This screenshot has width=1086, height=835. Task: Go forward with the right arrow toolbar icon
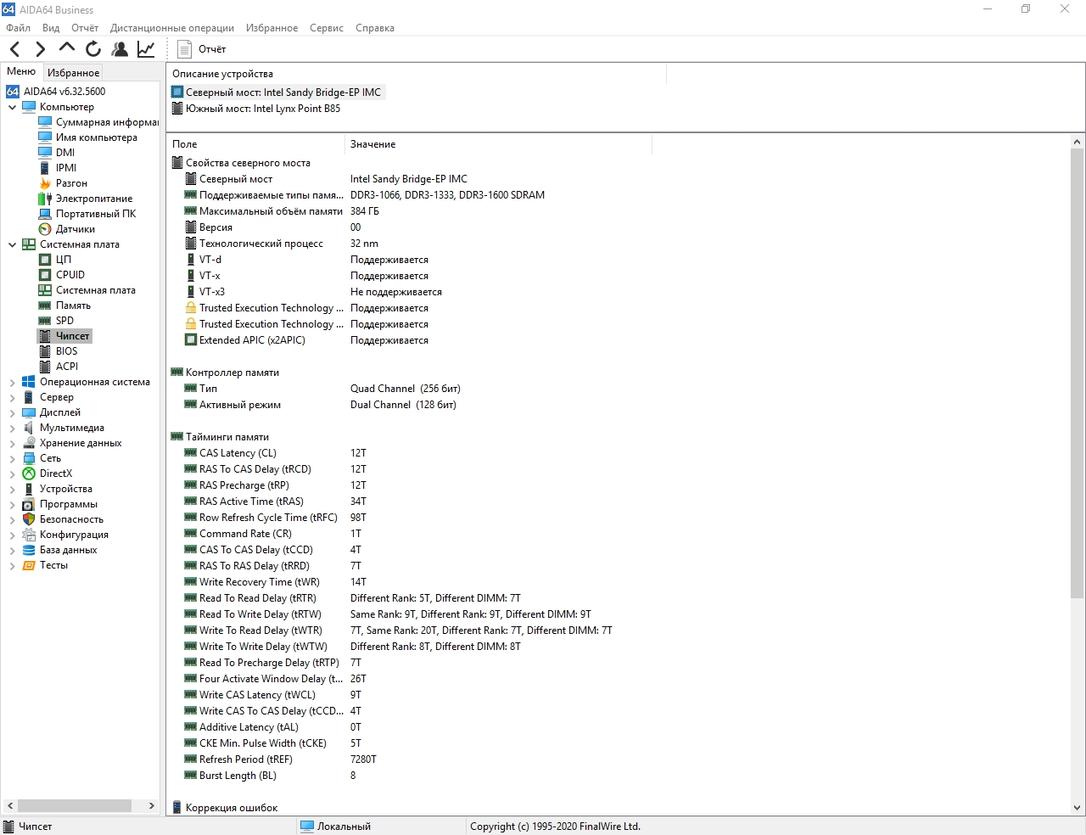click(40, 49)
